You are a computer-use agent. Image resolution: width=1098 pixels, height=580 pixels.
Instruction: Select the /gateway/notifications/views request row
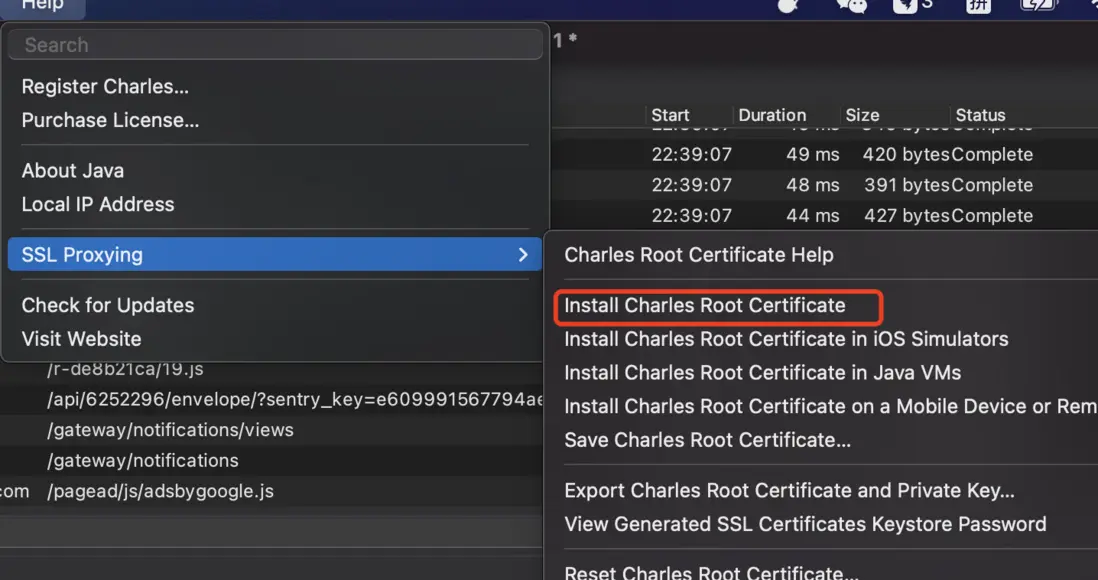170,430
